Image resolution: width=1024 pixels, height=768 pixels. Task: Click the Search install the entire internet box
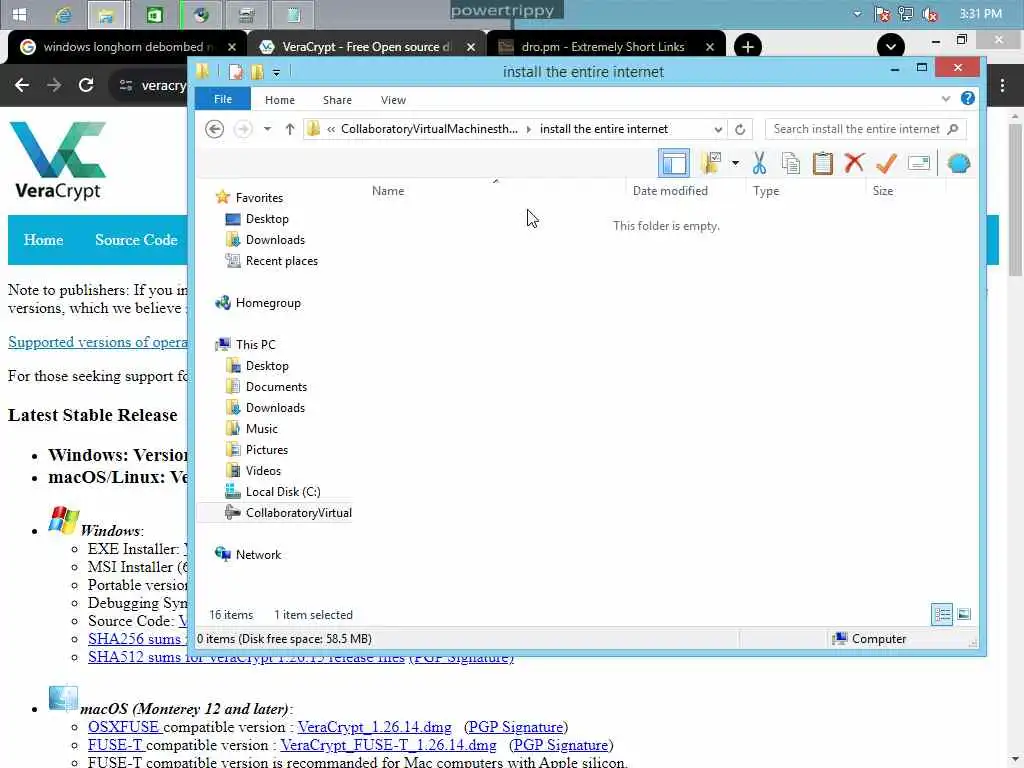865,129
